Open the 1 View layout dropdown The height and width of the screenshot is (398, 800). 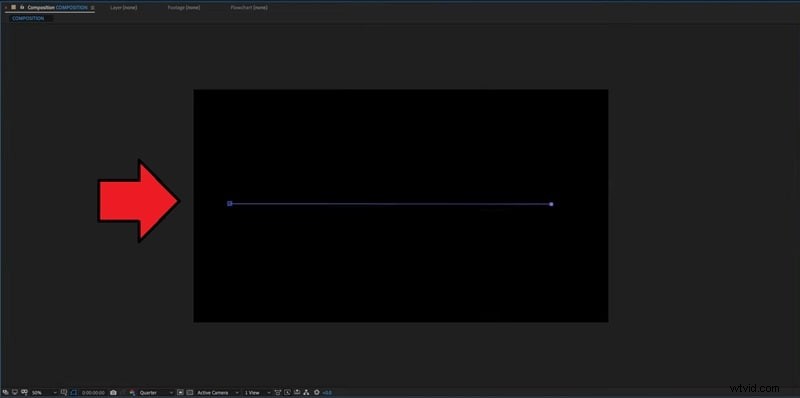[x=257, y=392]
